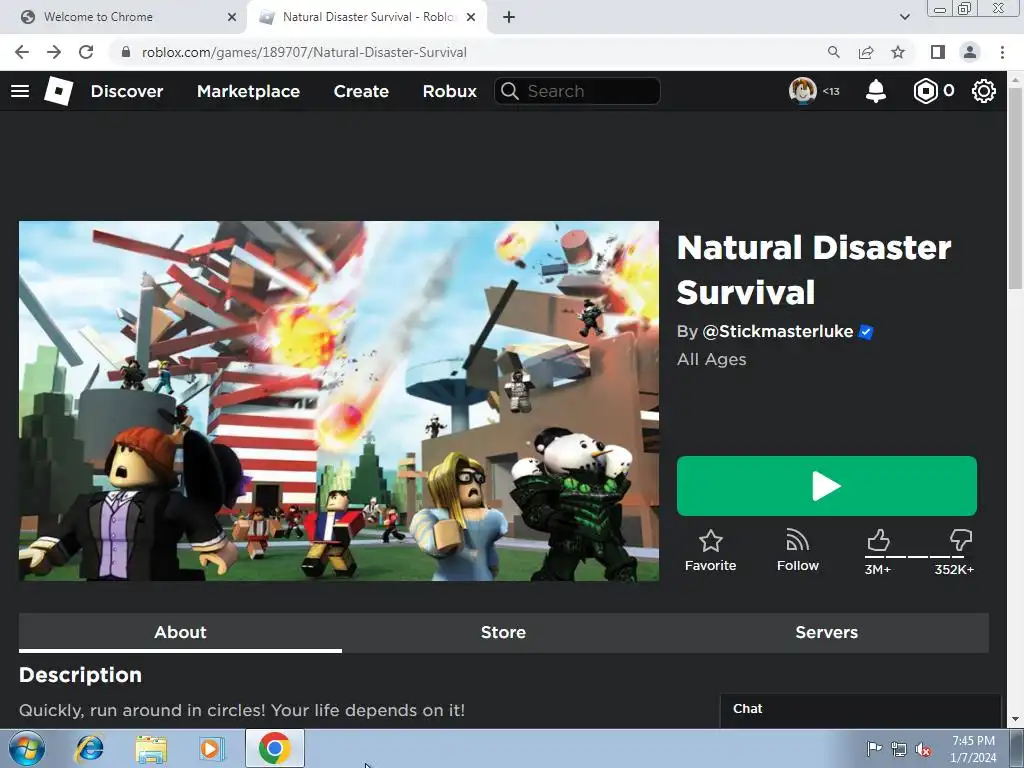Go forward in browser history

(x=54, y=52)
